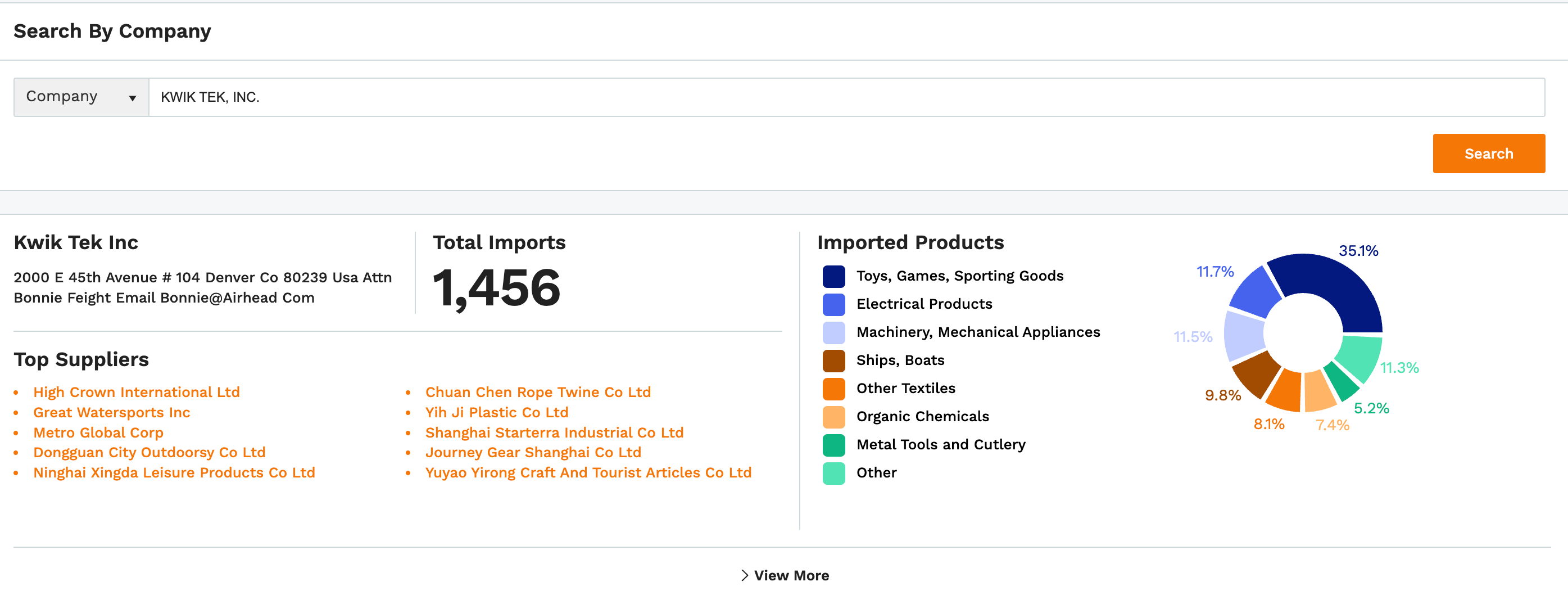The image size is (1568, 604).
Task: Click the Electrical Products legend swatch
Action: (833, 304)
